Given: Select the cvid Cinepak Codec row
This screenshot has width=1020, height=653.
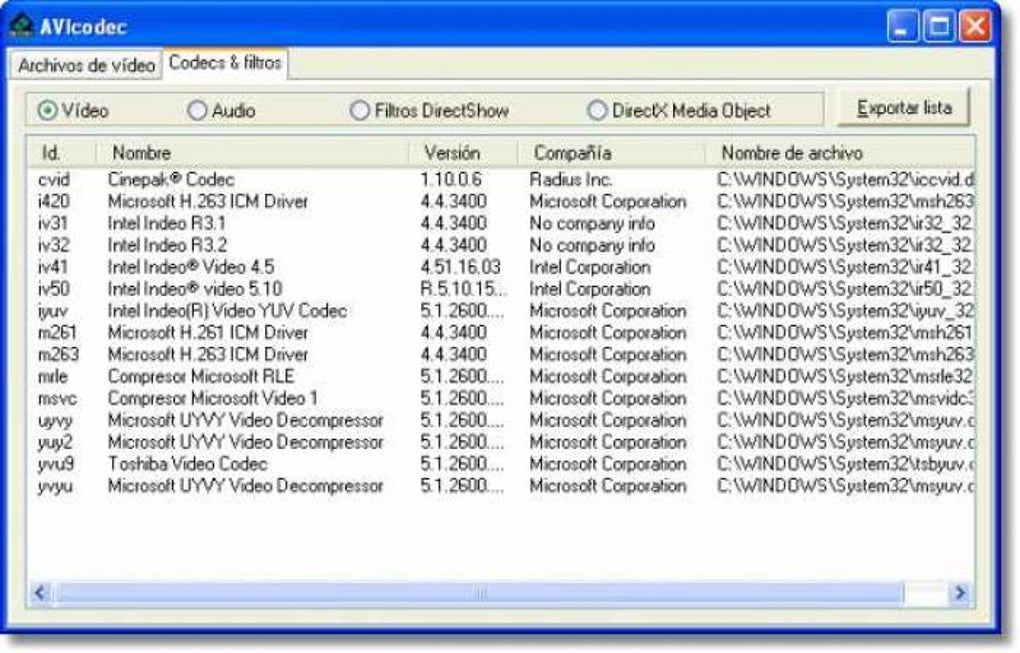Looking at the screenshot, I should click(x=501, y=180).
